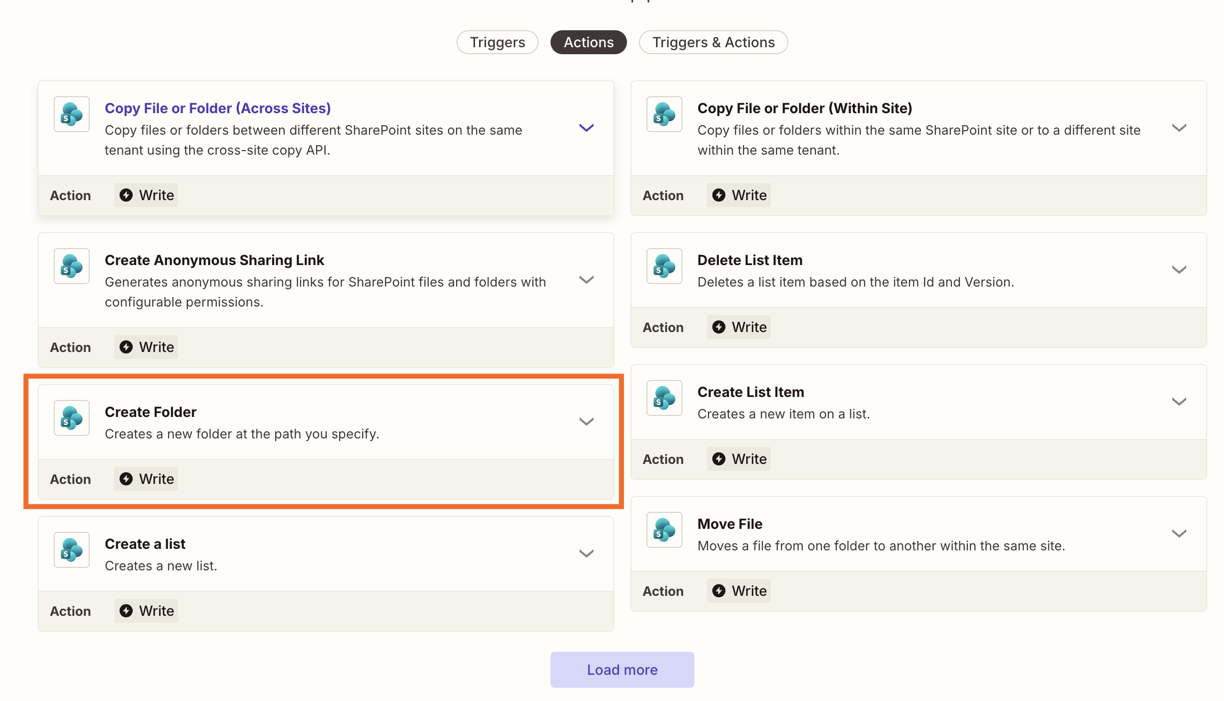Image resolution: width=1224 pixels, height=701 pixels.
Task: Click SharePoint icon beside Create Anonymous Sharing Link
Action: coord(72,266)
